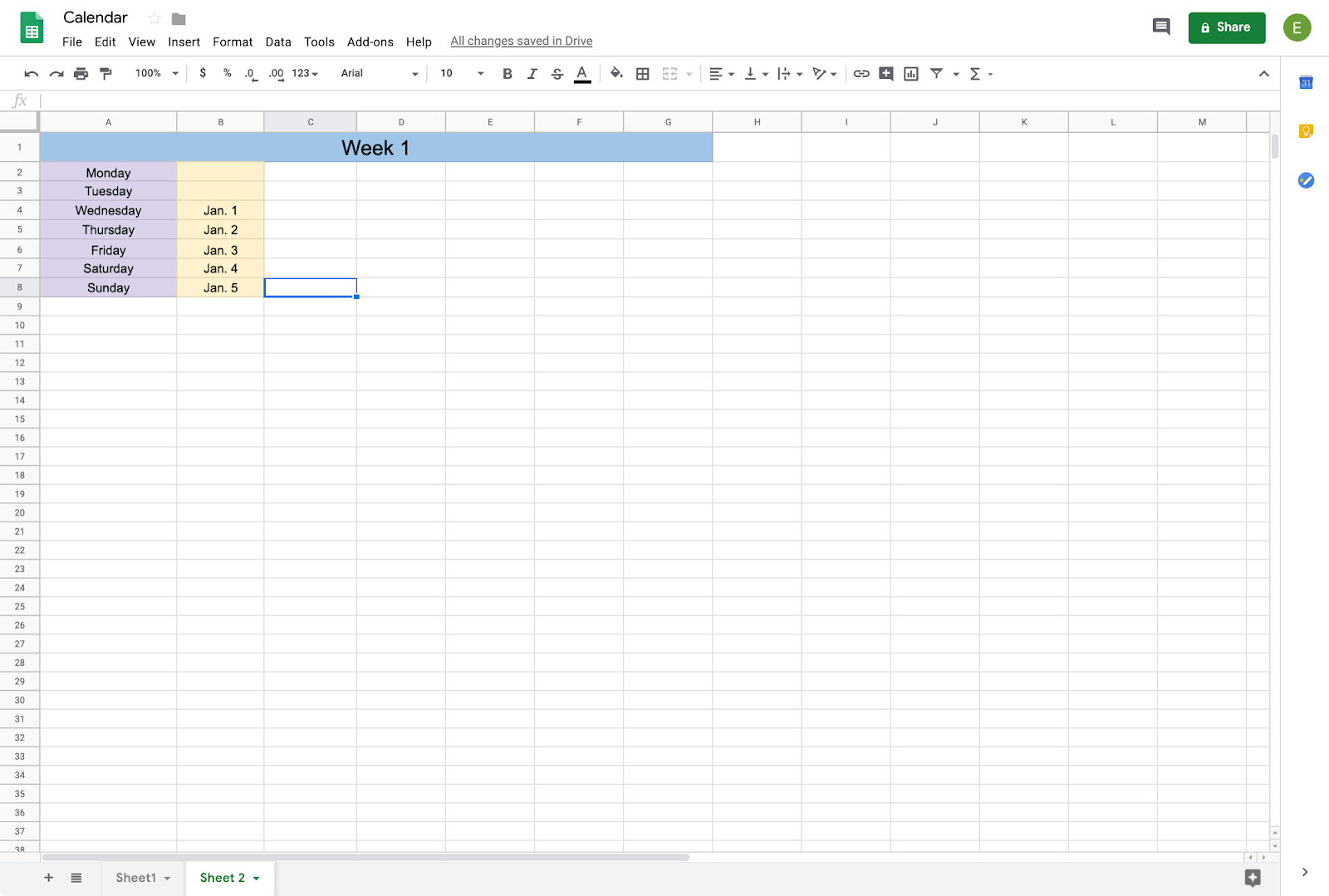Insert a comment icon in toolbar
Viewport: 1329px width, 896px height.
[886, 74]
